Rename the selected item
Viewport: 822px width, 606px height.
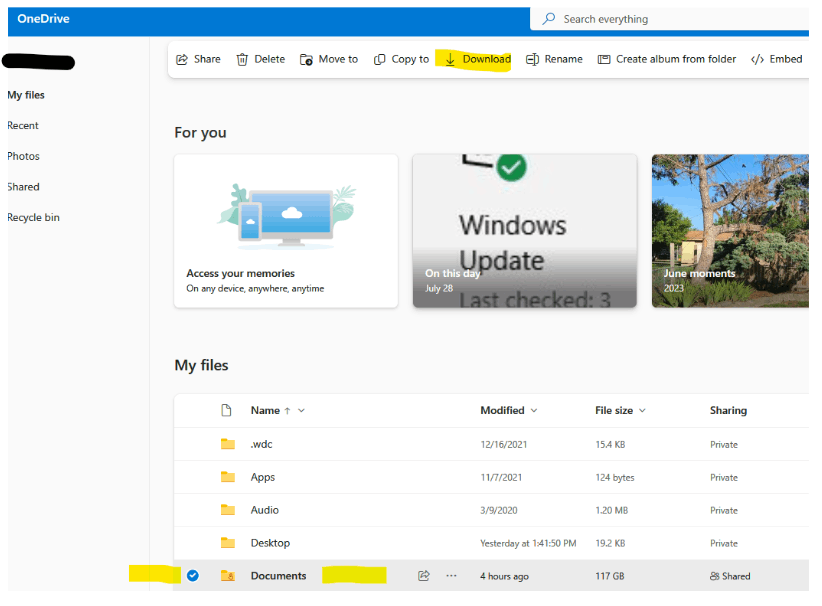pyautogui.click(x=554, y=59)
